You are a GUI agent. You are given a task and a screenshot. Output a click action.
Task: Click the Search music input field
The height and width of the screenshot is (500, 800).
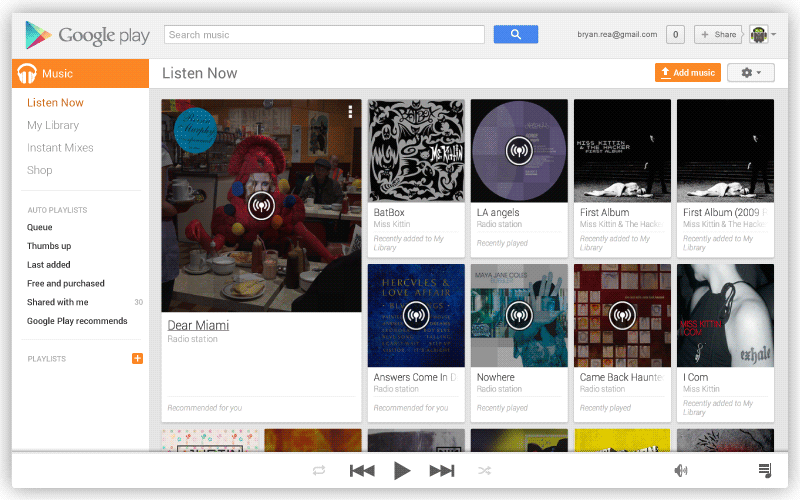(325, 35)
